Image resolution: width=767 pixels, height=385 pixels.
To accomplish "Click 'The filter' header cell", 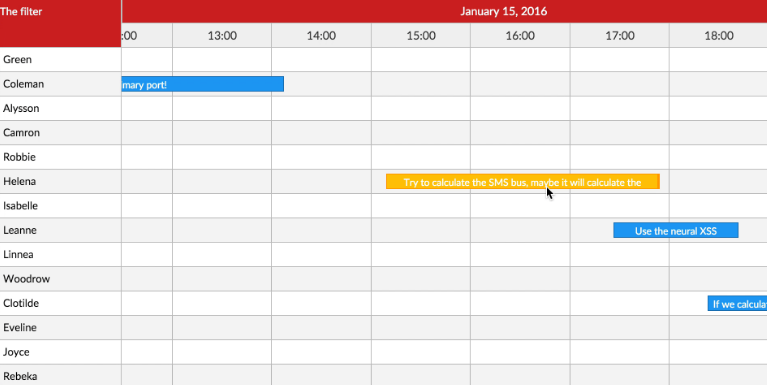I will (x=61, y=23).
